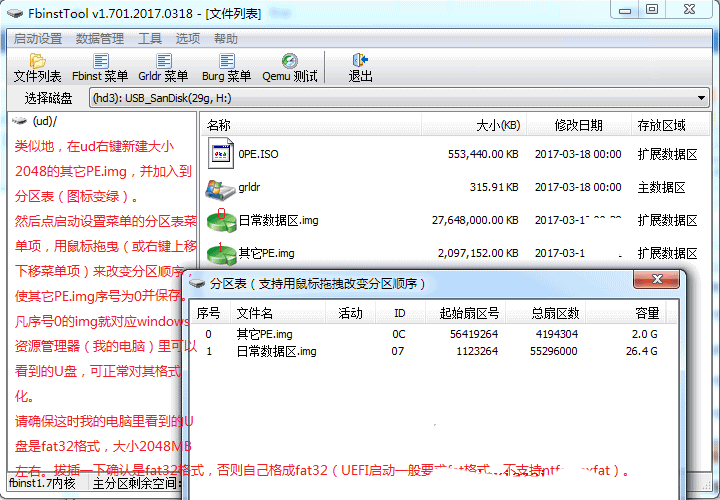Select 日常数据区.img row in 分区表
This screenshot has height=500, width=720.
(x=432, y=351)
